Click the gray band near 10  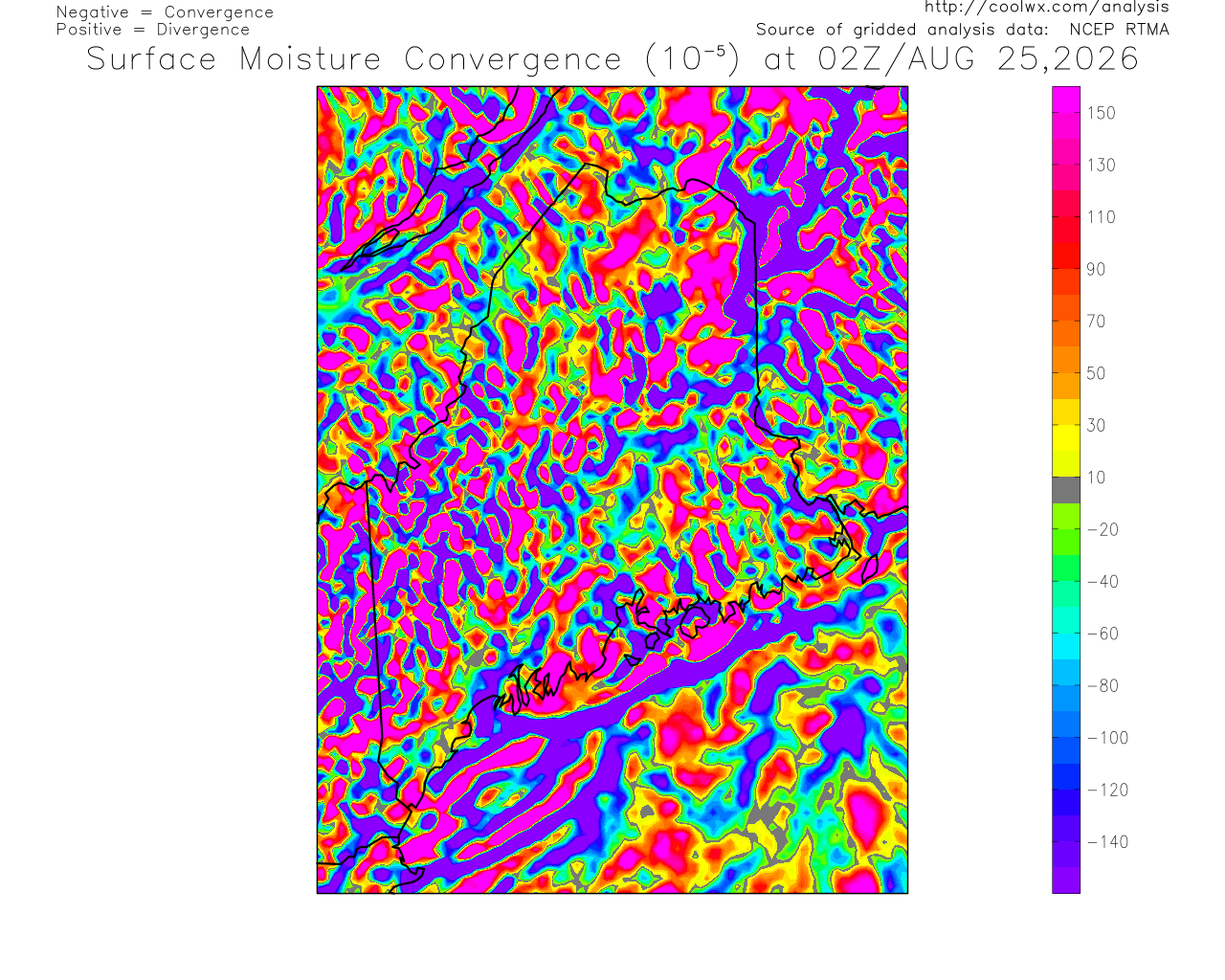coord(1066,490)
